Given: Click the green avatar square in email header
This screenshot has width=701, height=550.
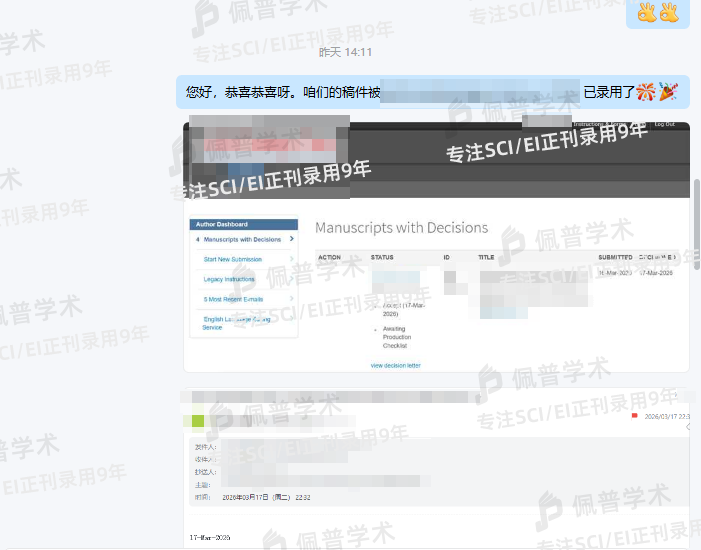Looking at the screenshot, I should click(198, 421).
